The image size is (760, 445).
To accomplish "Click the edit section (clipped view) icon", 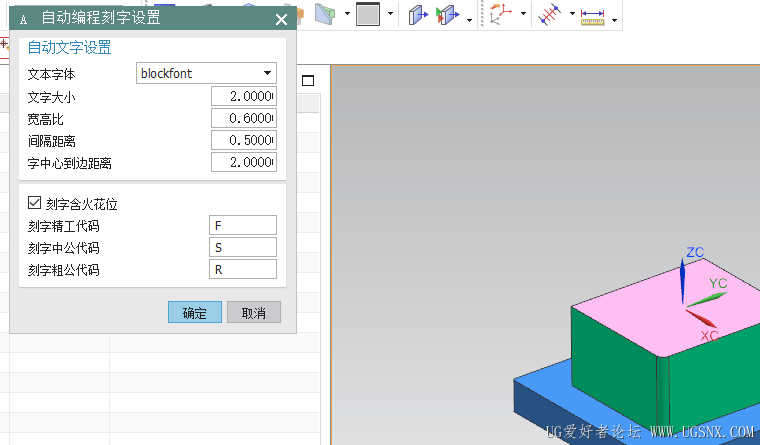I will point(325,15).
